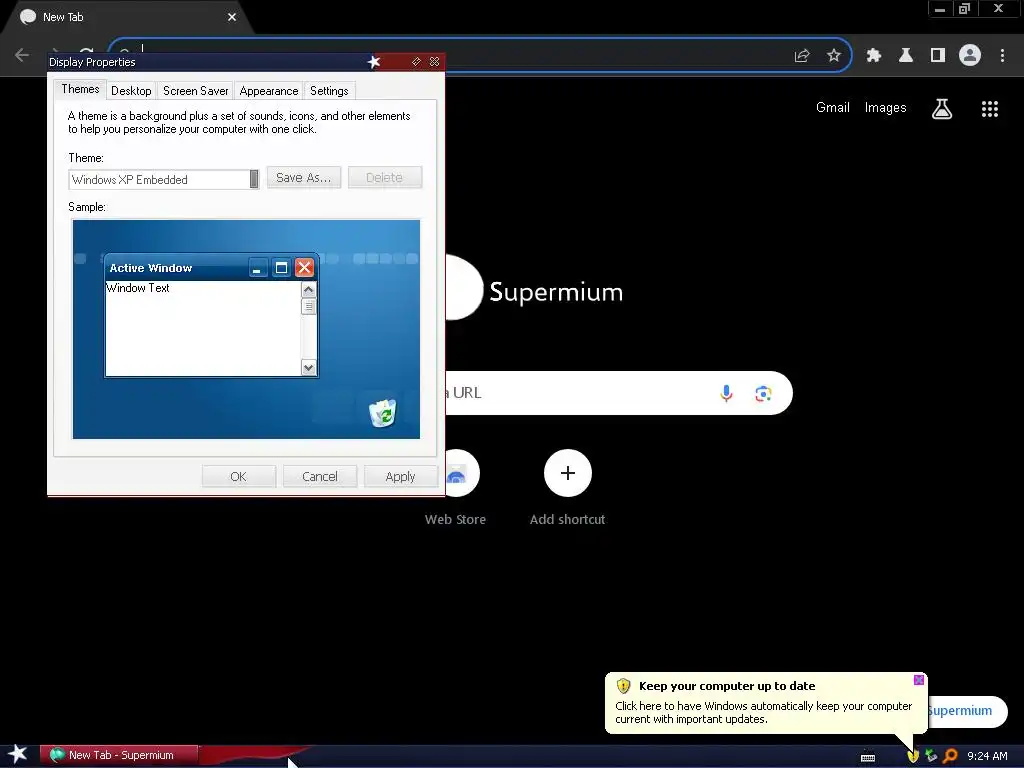Viewport: 1024px width, 768px height.
Task: Click the red close button in sample preview
Action: click(x=304, y=268)
